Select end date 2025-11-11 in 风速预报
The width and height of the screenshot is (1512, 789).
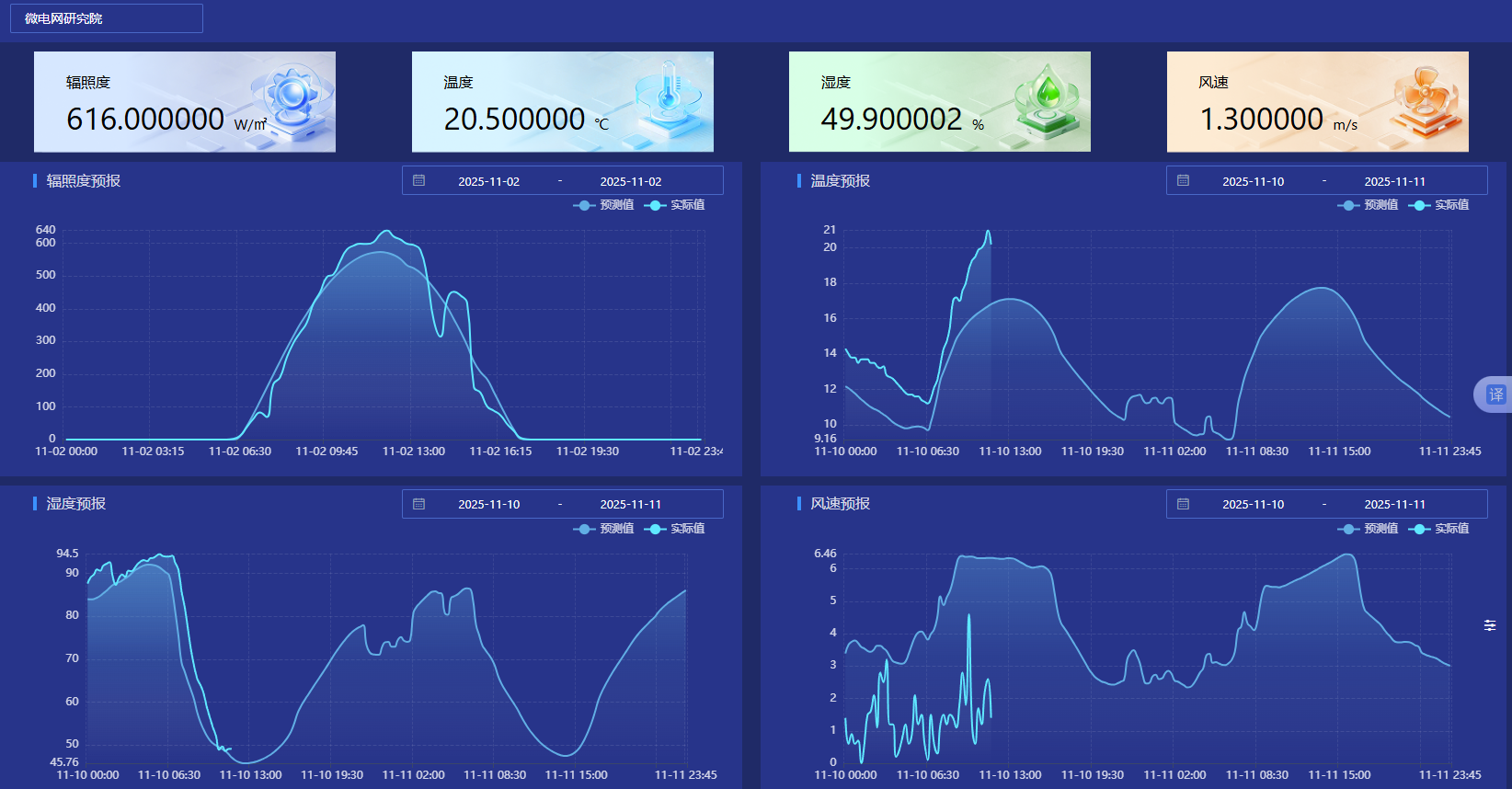(x=1395, y=504)
